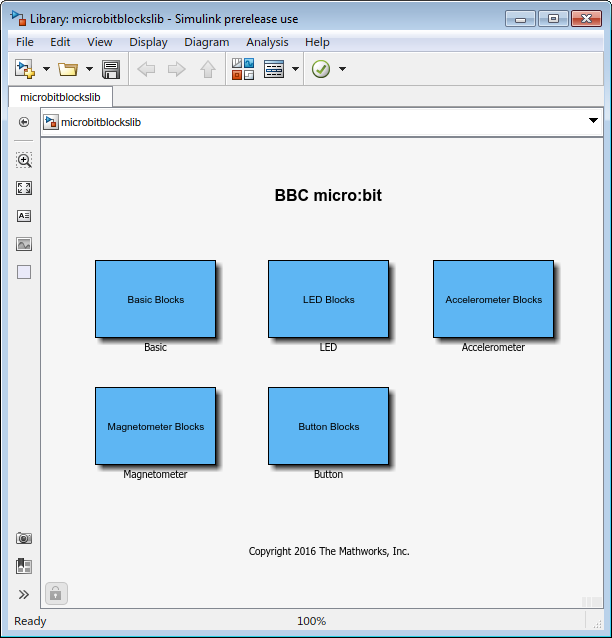Select the Area box tool swatch
Screen dimensions: 612x638
tap(24, 272)
